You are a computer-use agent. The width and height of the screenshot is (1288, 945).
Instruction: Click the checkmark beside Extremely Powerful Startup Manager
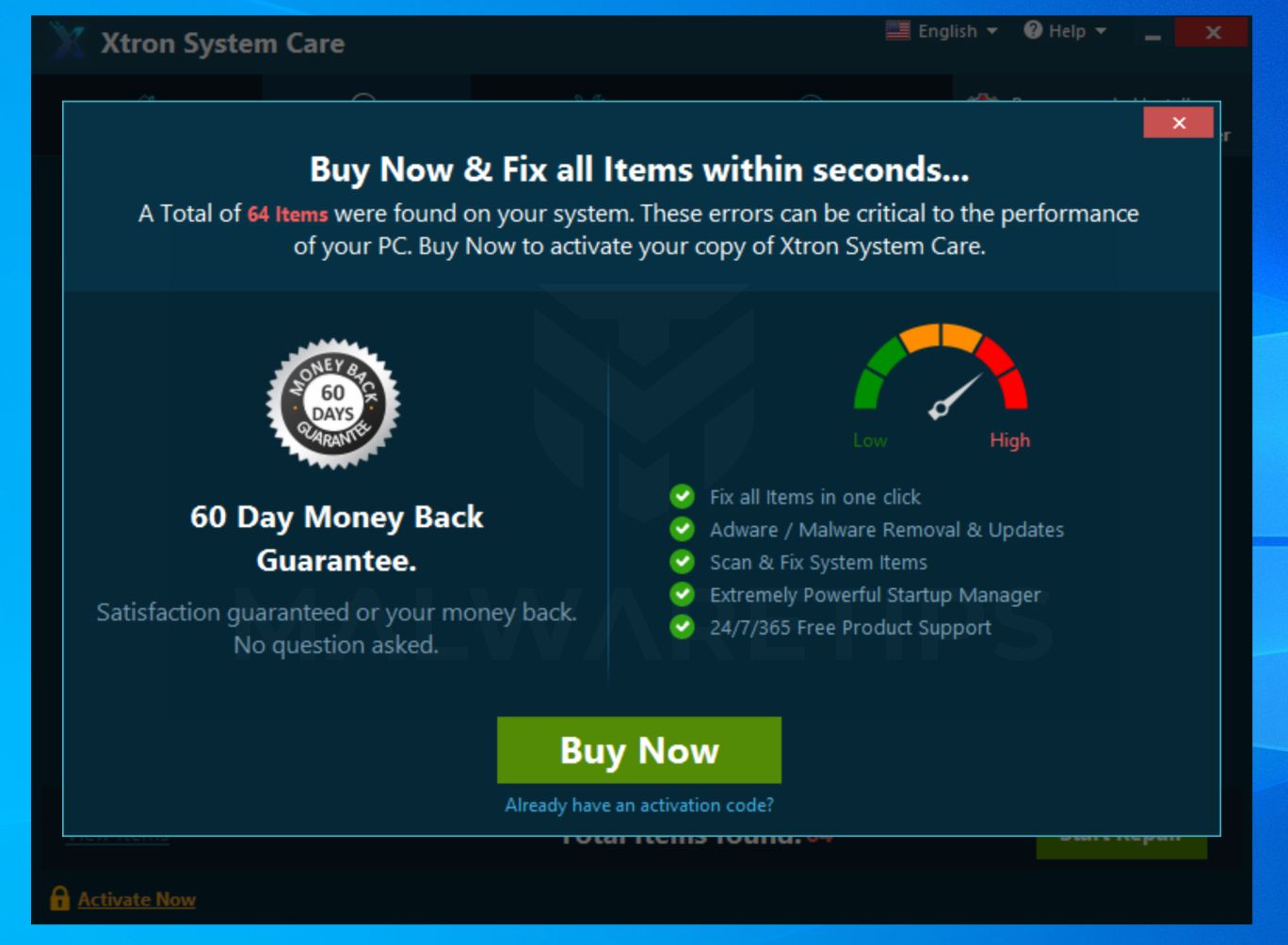point(682,594)
